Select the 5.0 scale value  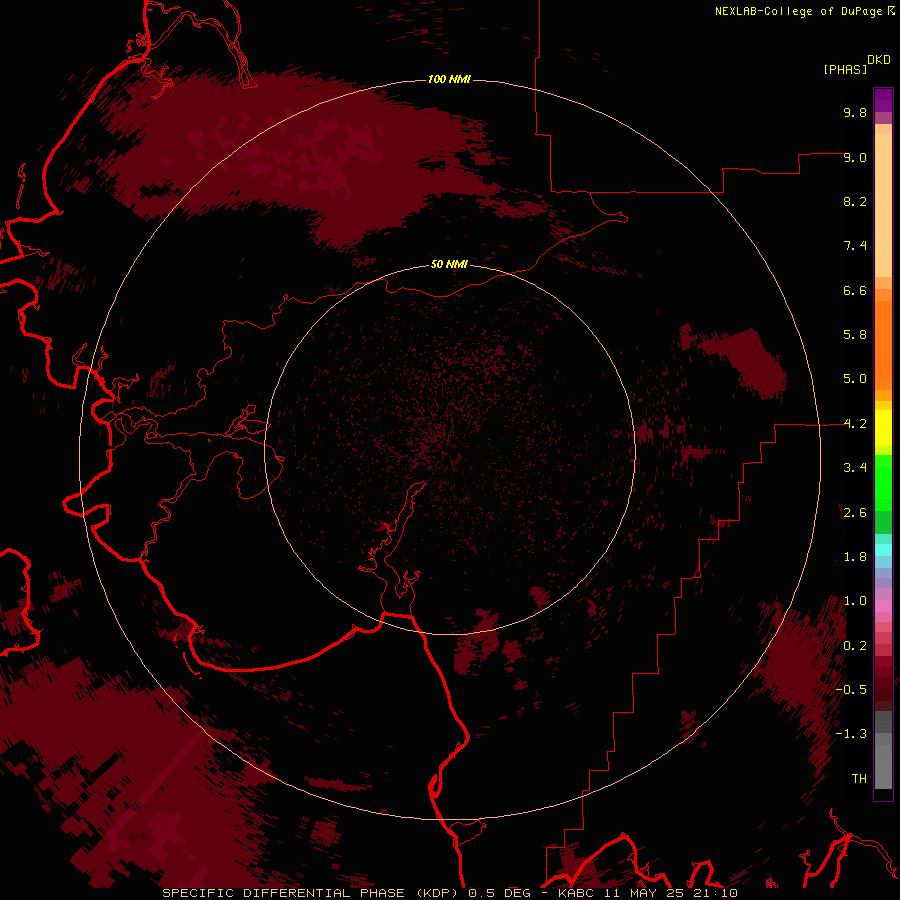pyautogui.click(x=855, y=379)
